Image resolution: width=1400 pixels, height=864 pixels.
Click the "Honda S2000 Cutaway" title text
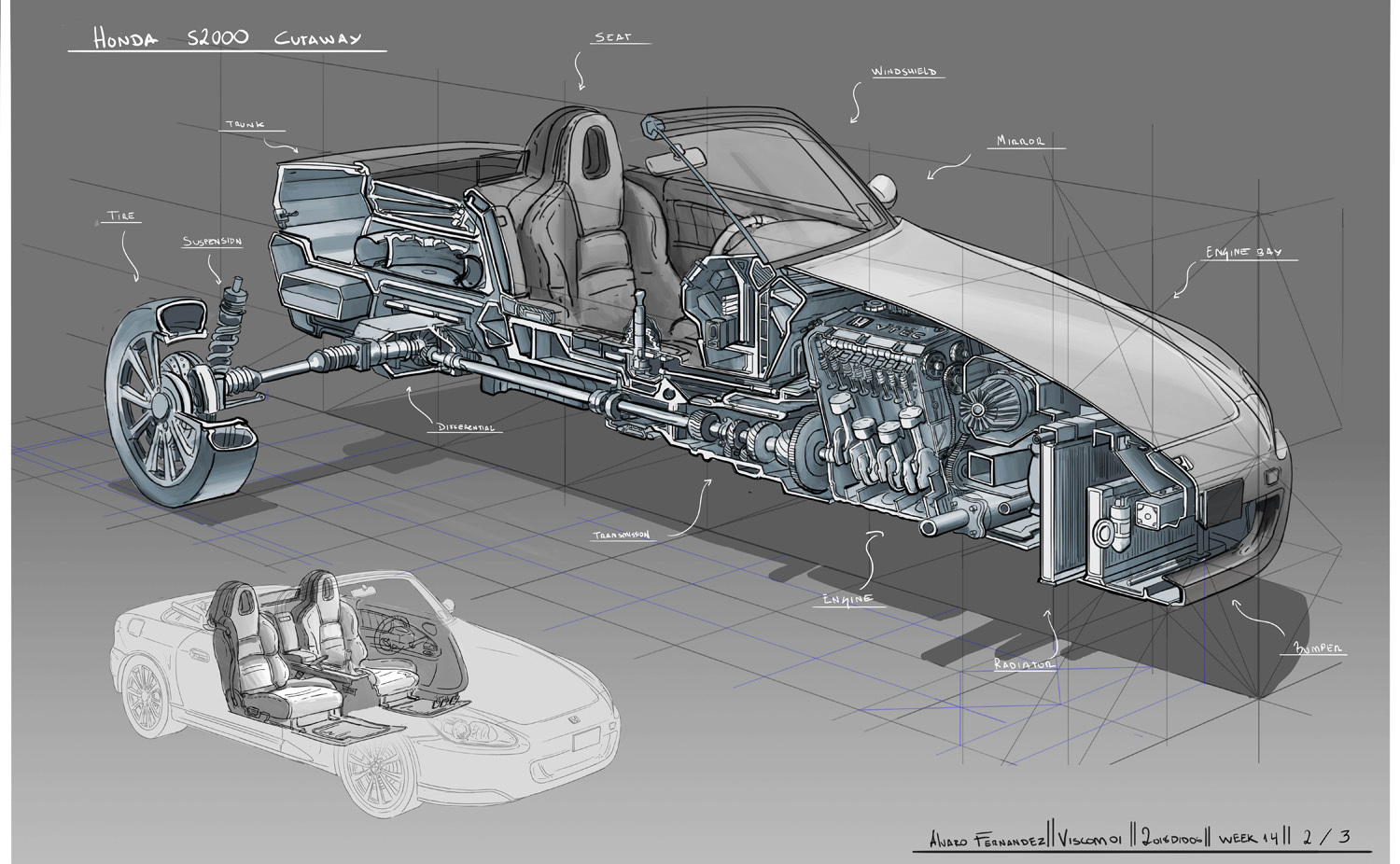pyautogui.click(x=227, y=38)
